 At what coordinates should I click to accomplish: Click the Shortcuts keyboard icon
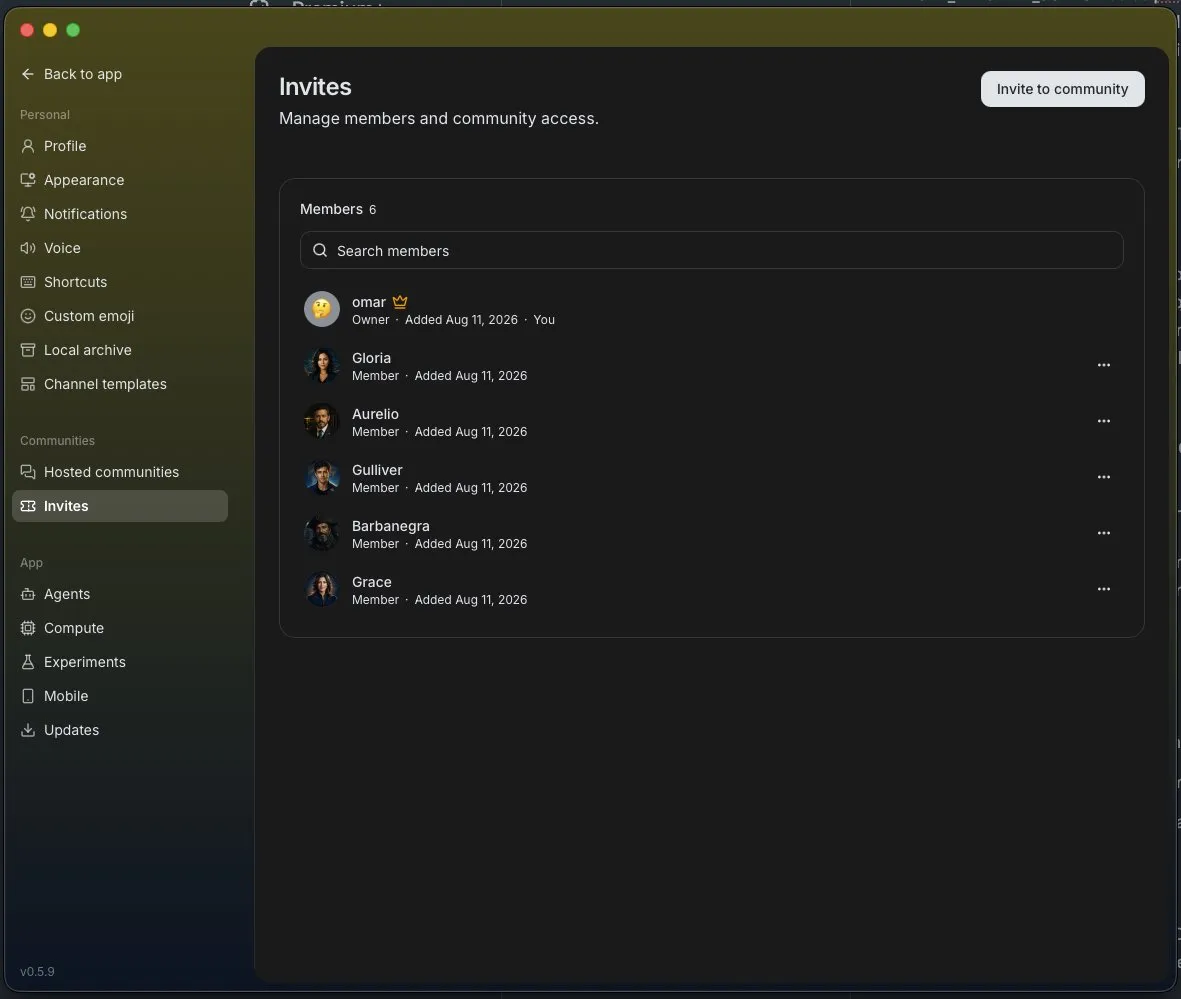28,282
